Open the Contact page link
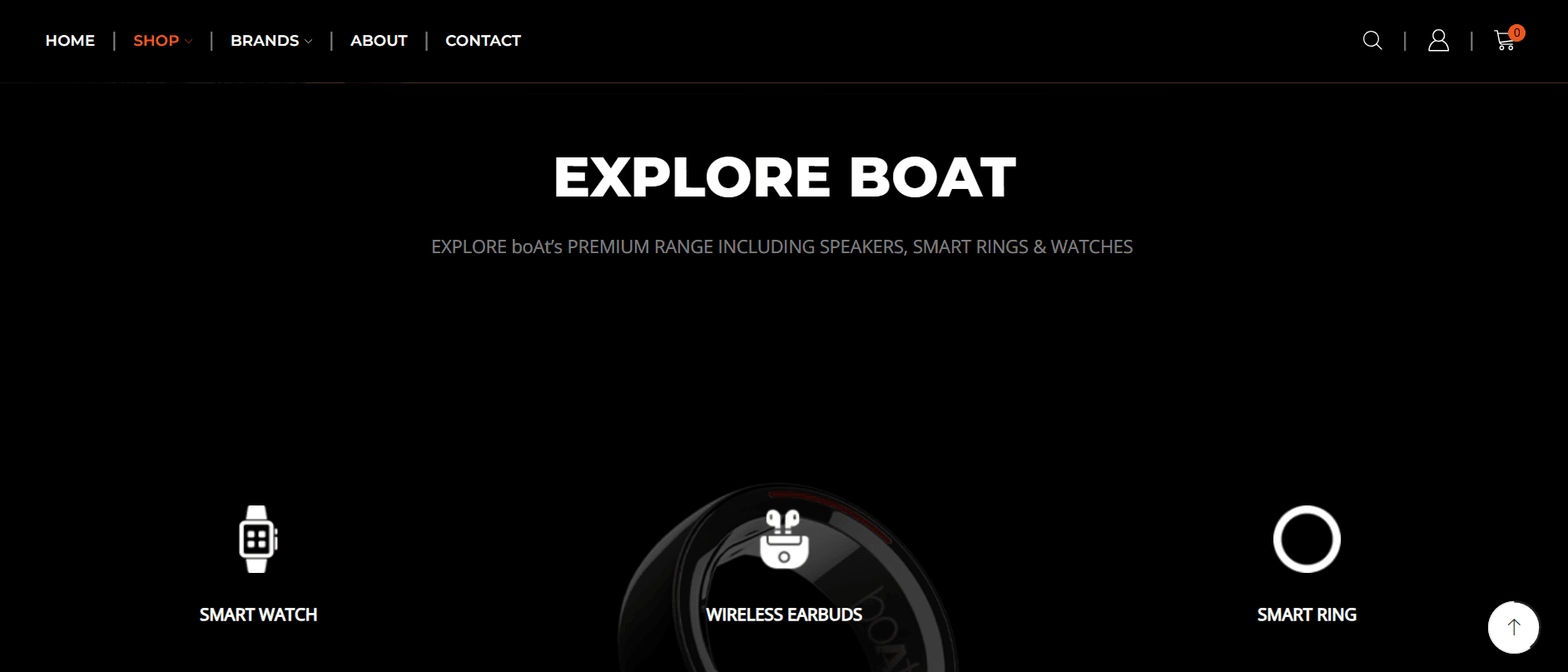Screen dimensions: 1568x672 pyautogui.click(x=483, y=41)
